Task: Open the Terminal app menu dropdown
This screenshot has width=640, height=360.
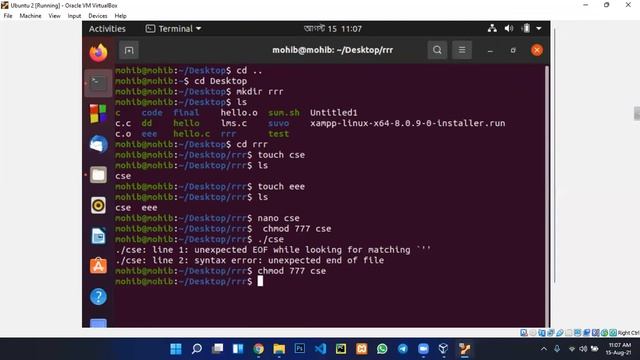Action: pyautogui.click(x=173, y=29)
